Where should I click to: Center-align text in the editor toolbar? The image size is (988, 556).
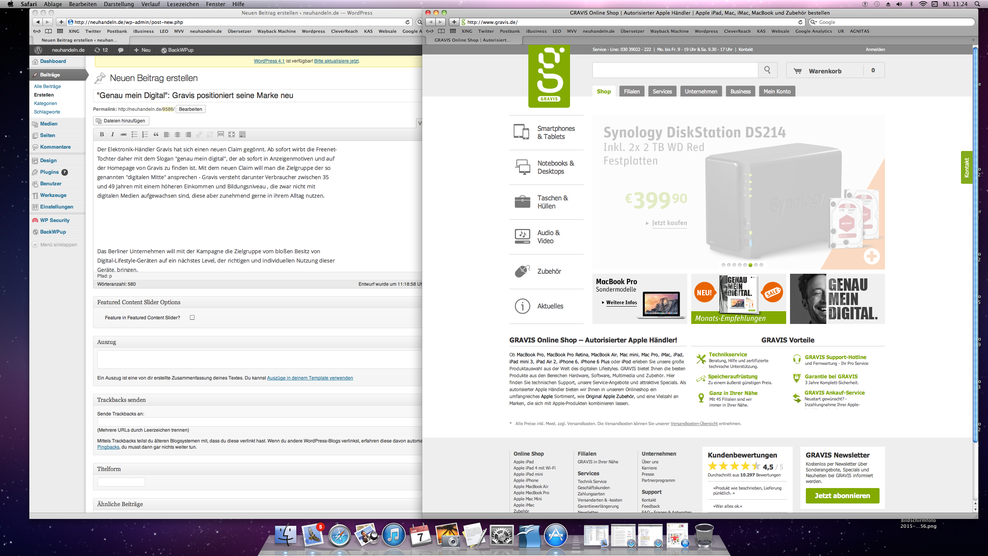click(x=177, y=134)
